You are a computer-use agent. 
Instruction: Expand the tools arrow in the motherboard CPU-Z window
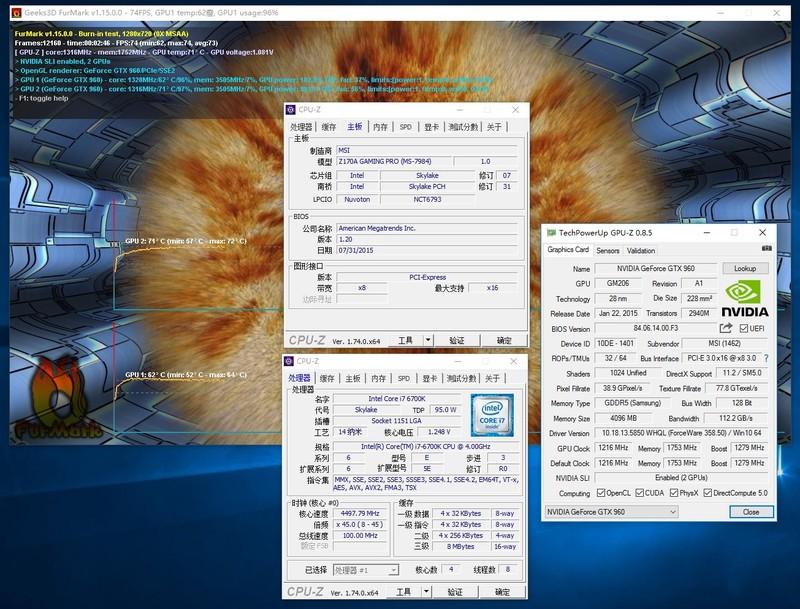pyautogui.click(x=428, y=340)
